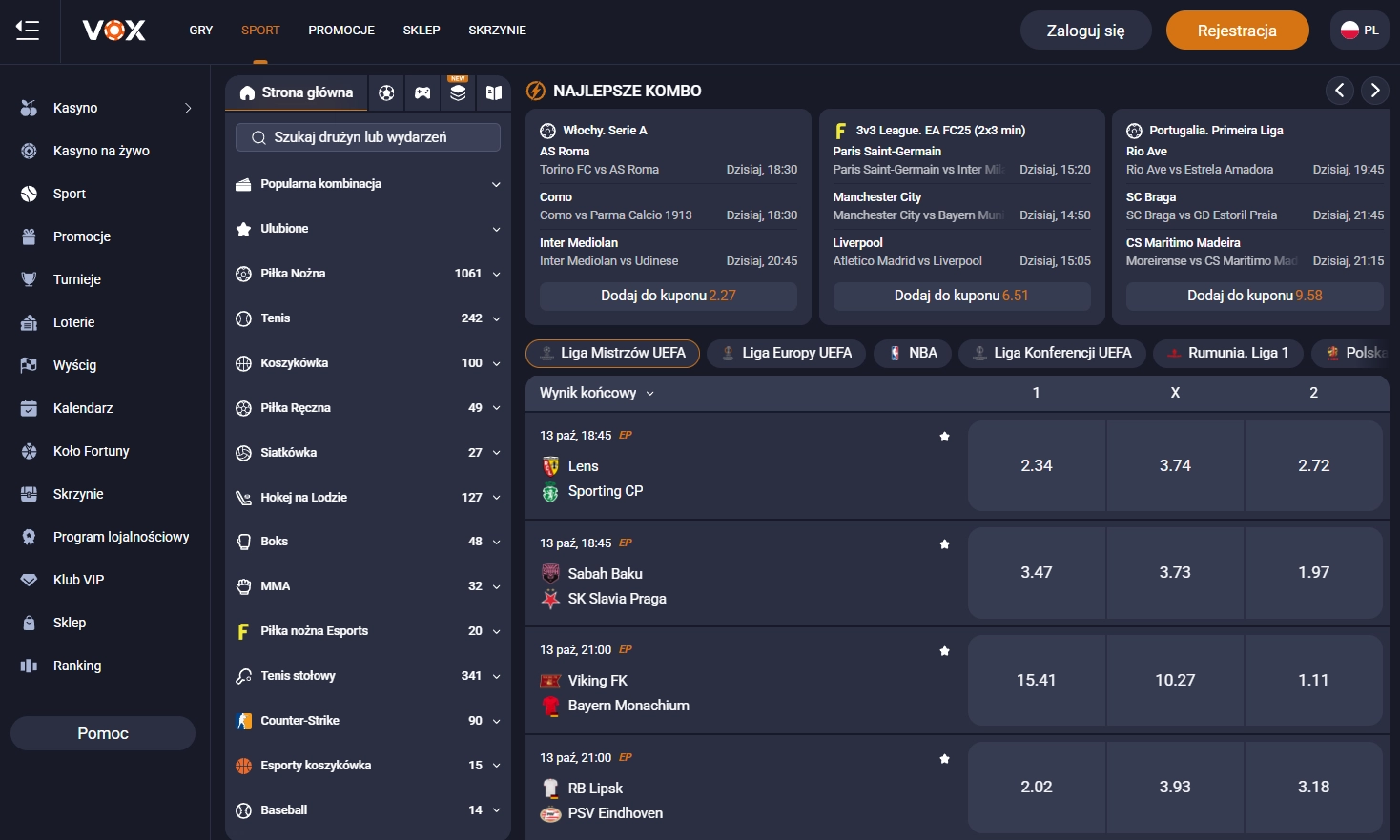The image size is (1400, 840).
Task: Open the GRY menu item
Action: click(201, 31)
